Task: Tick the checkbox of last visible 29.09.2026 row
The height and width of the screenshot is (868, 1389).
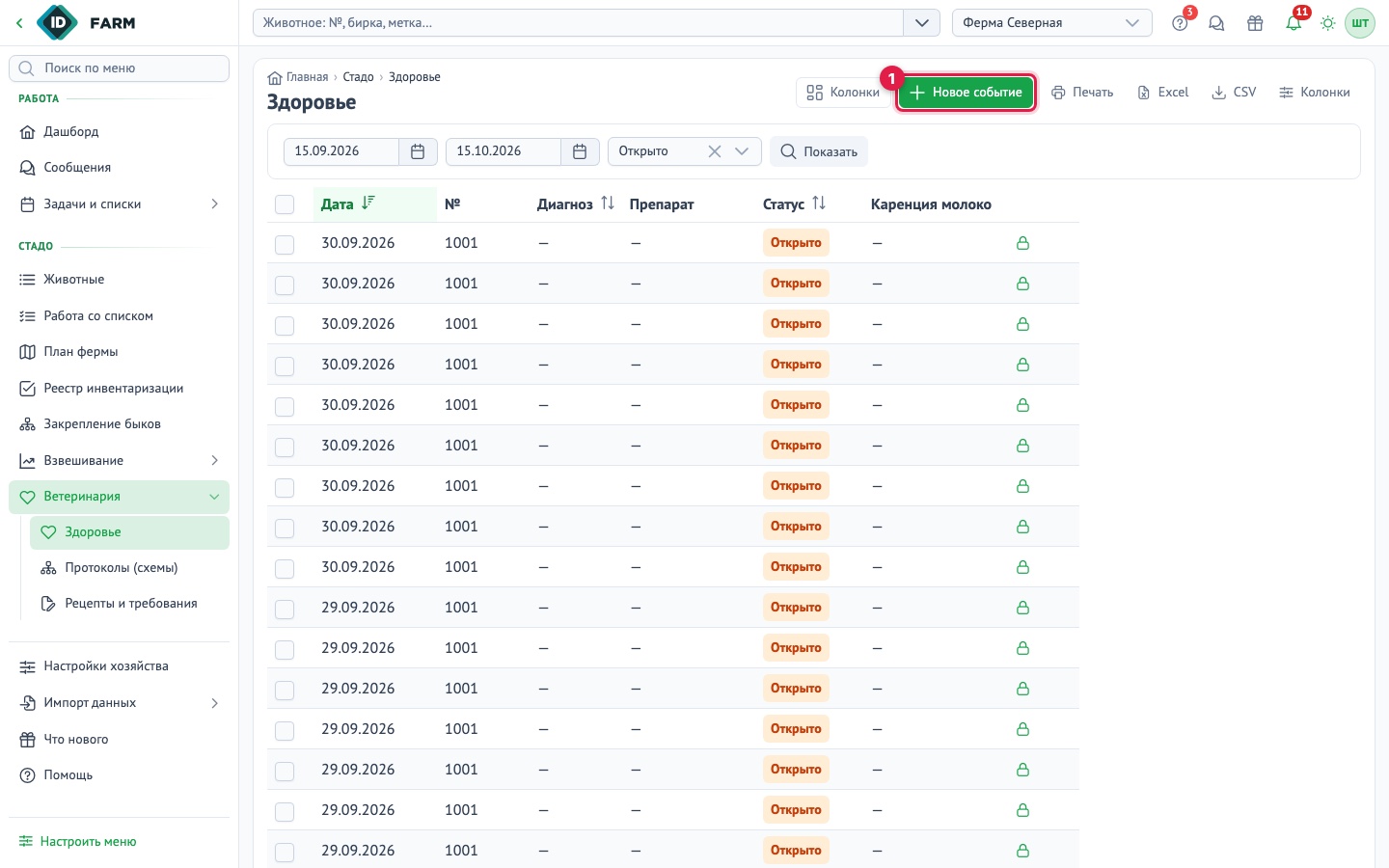Action: coord(285,853)
